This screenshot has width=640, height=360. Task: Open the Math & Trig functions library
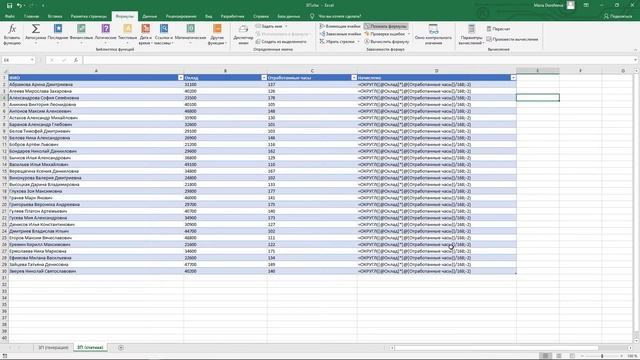(x=190, y=34)
